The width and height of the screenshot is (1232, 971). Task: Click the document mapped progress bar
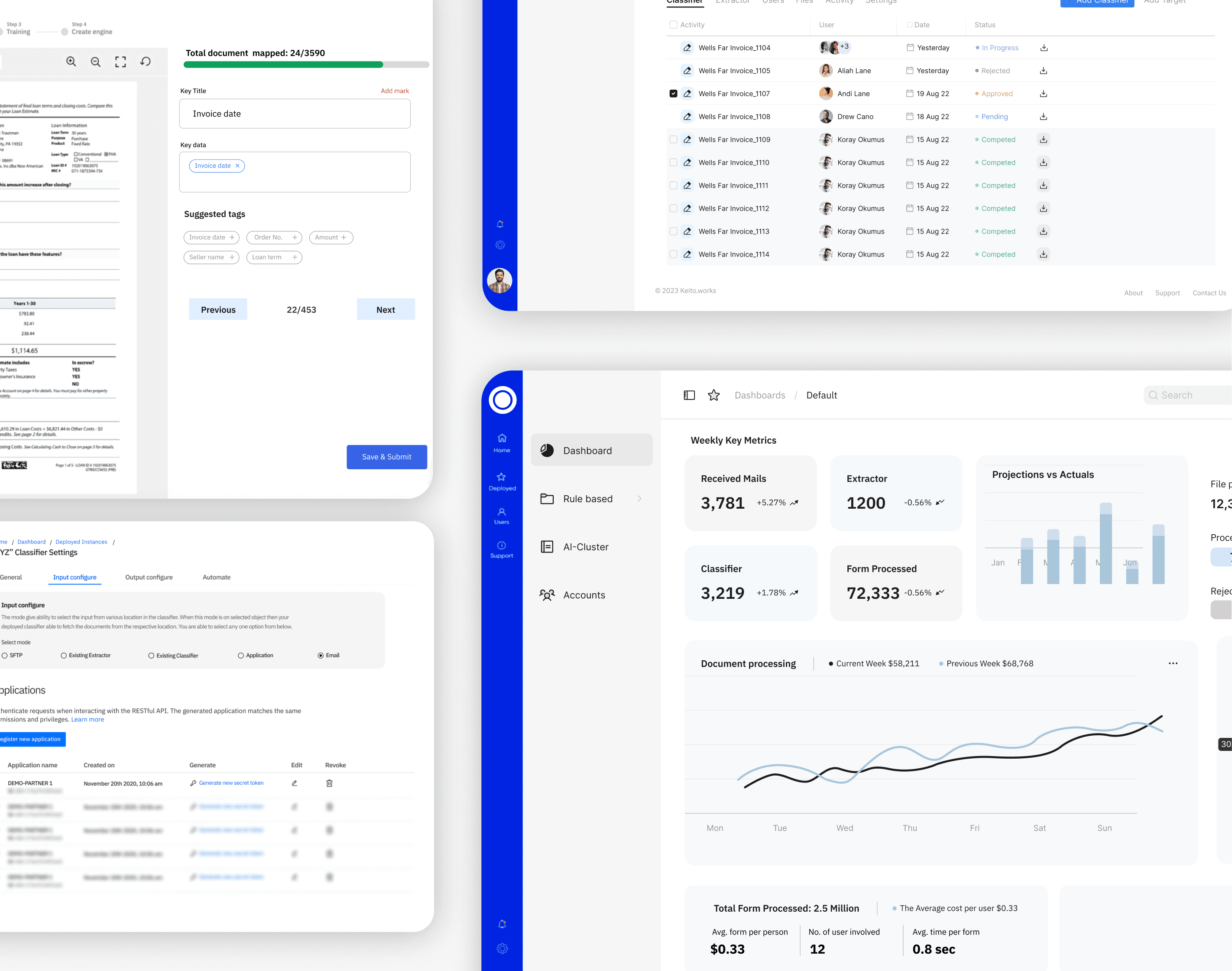306,65
